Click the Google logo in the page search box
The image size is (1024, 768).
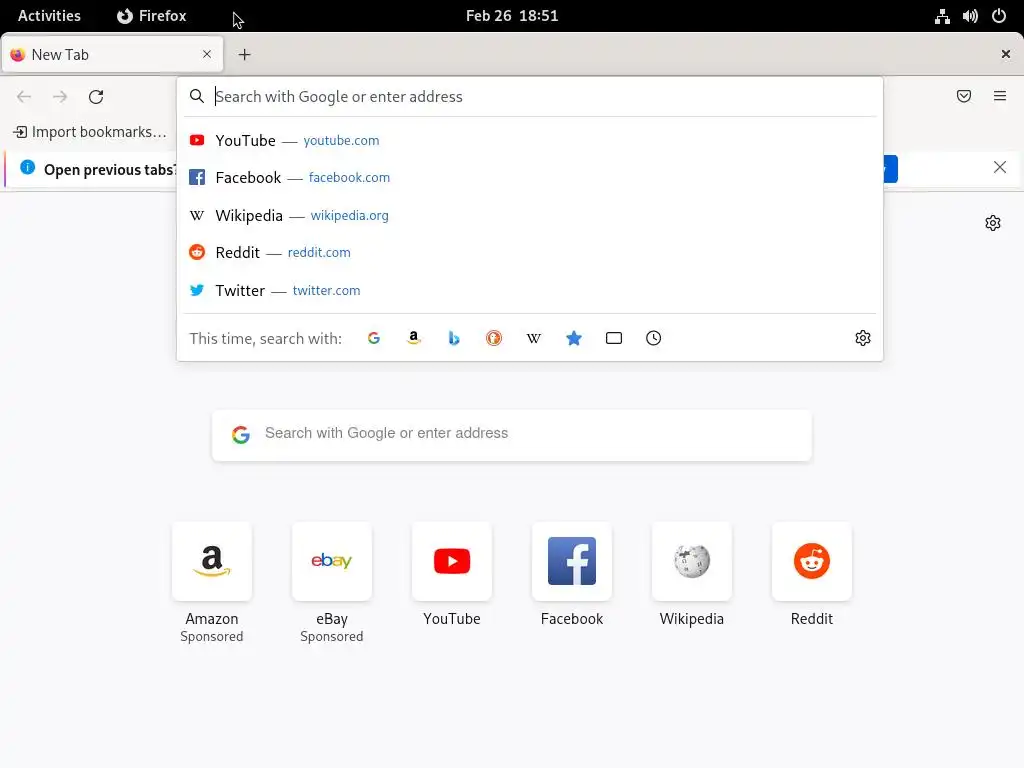coord(241,434)
